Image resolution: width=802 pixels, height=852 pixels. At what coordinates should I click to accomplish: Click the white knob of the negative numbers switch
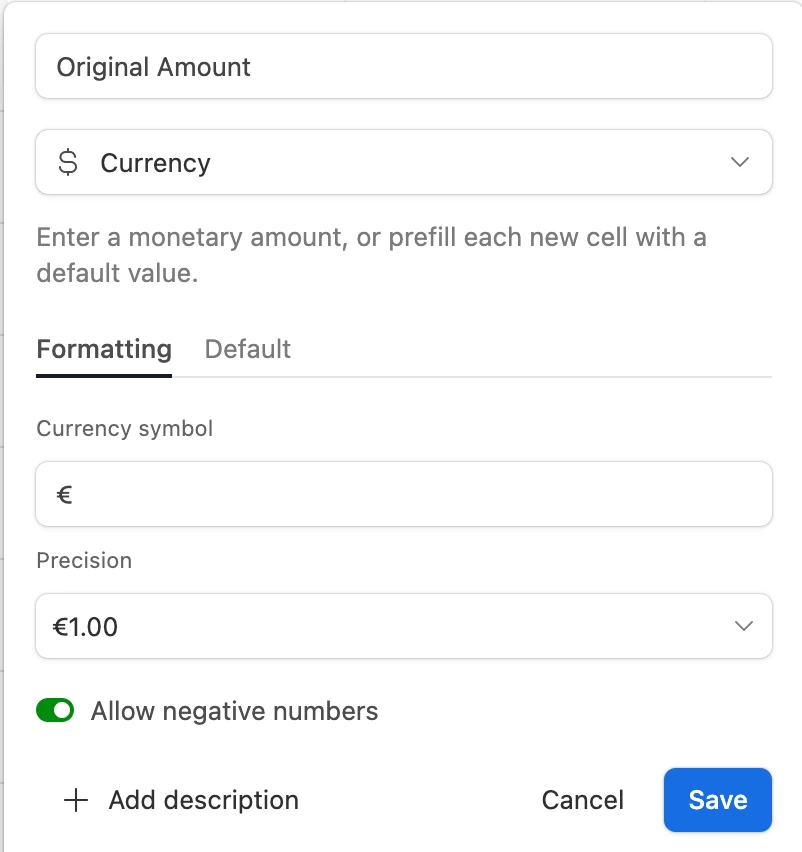(x=63, y=711)
